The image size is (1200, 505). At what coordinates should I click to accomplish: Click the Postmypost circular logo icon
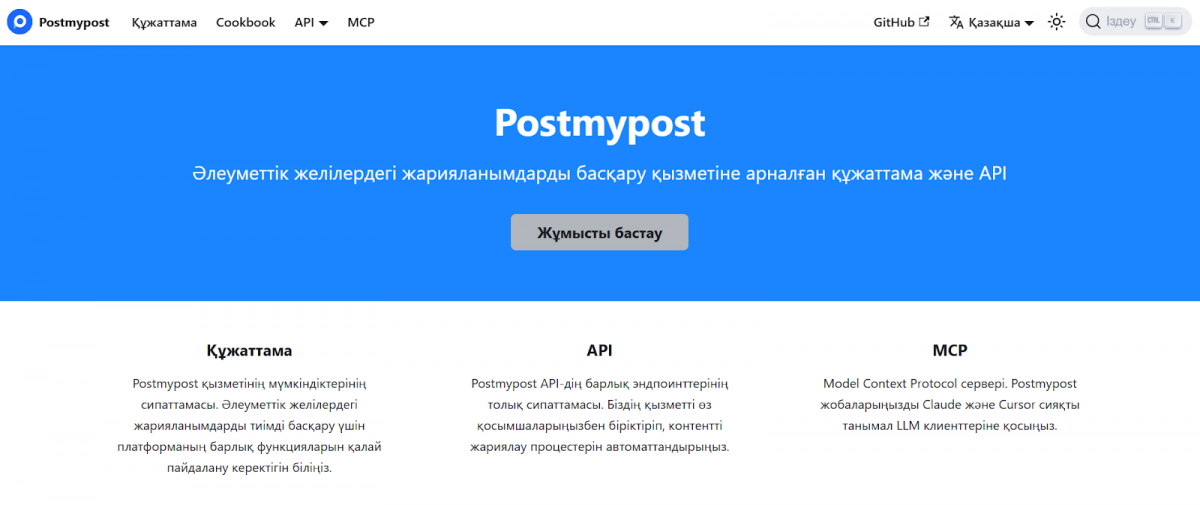(19, 22)
